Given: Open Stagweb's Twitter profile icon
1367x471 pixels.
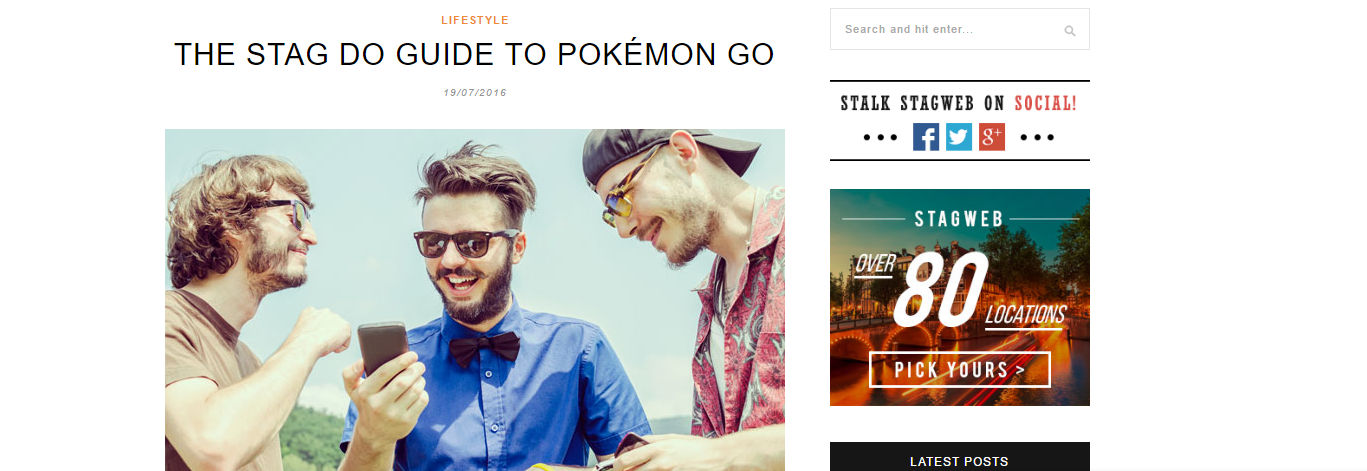Looking at the screenshot, I should (x=959, y=137).
